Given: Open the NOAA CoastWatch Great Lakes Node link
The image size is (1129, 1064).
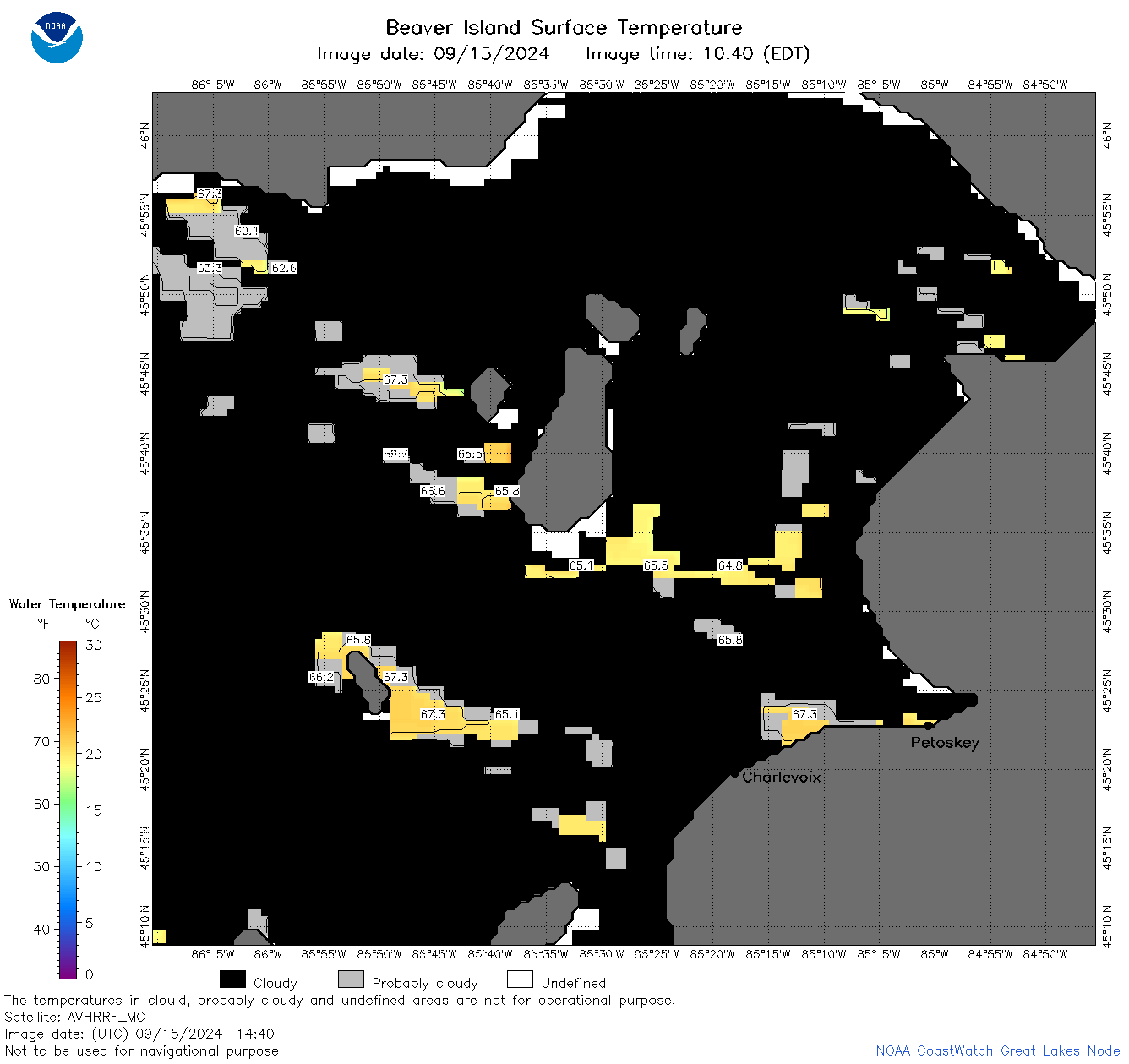Looking at the screenshot, I should tap(998, 1050).
